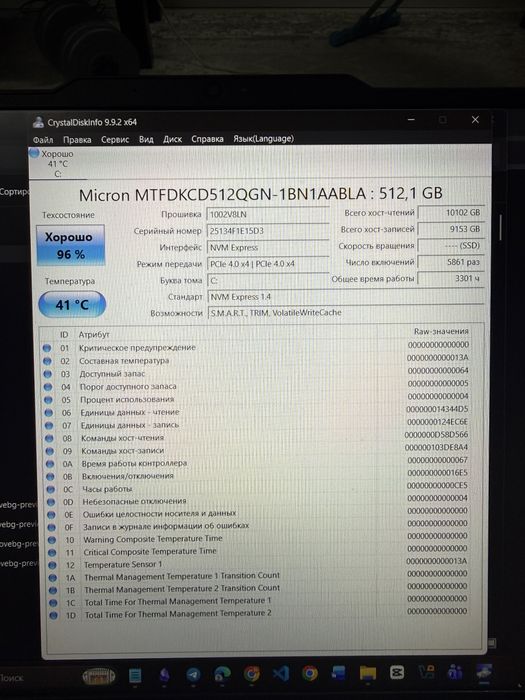Viewport: 525px width, 700px height.
Task: Click the Raw-значения column header
Action: click(441, 331)
